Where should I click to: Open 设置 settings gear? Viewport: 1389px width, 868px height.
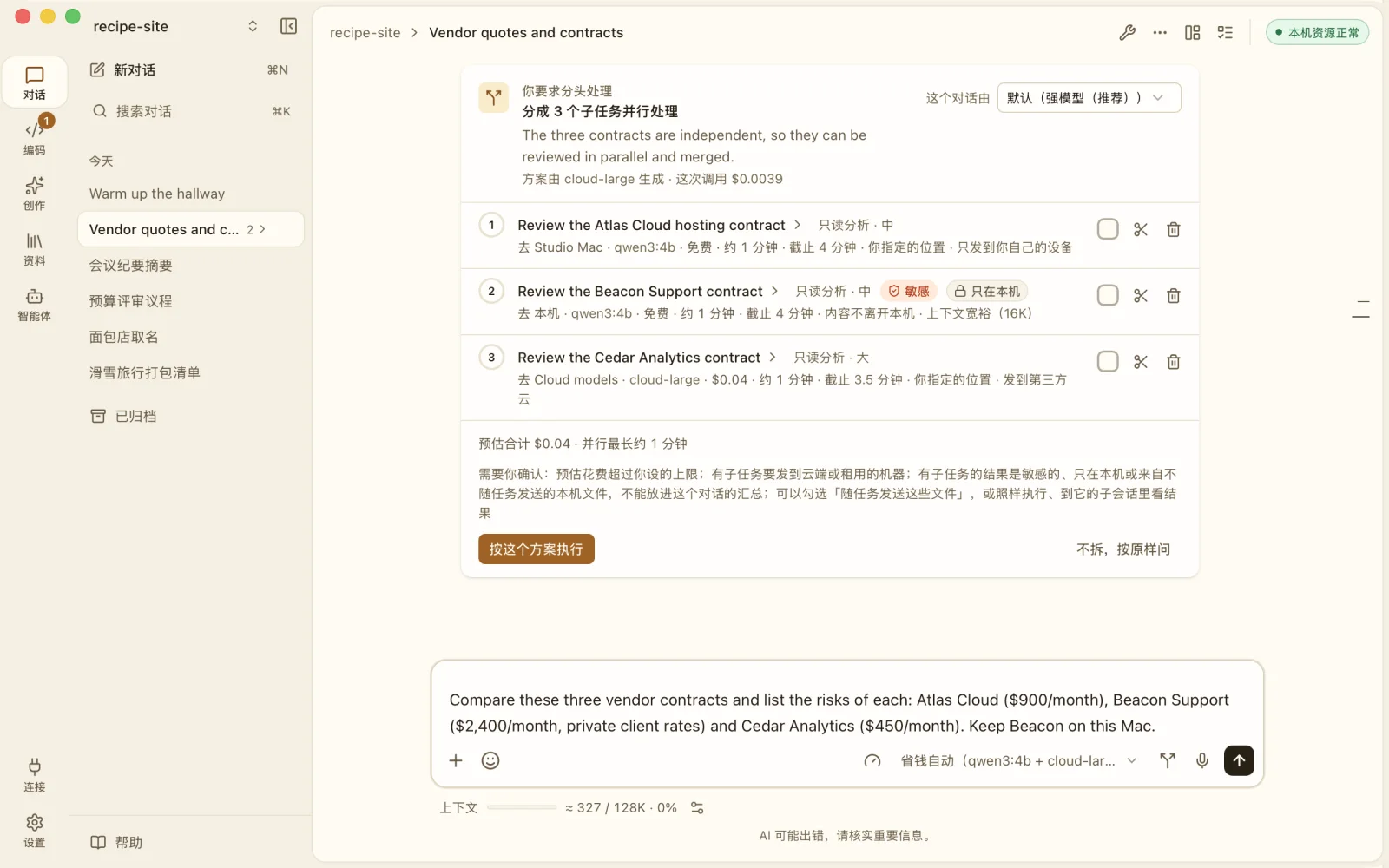tap(35, 831)
